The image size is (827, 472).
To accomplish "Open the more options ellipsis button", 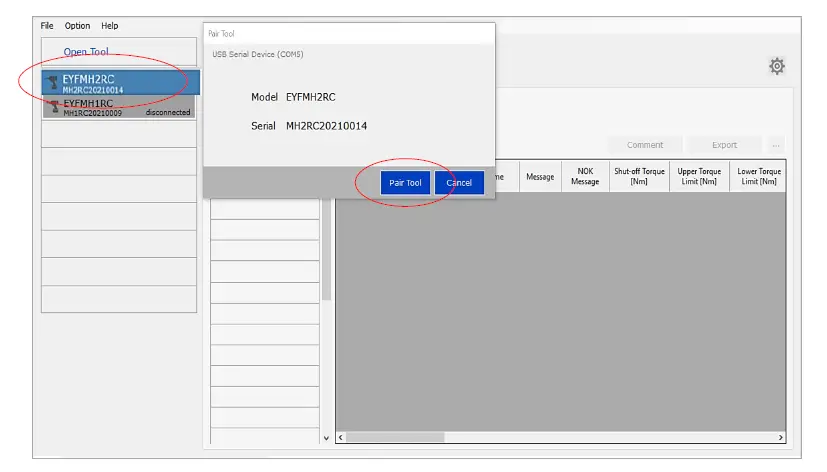I will (x=776, y=145).
